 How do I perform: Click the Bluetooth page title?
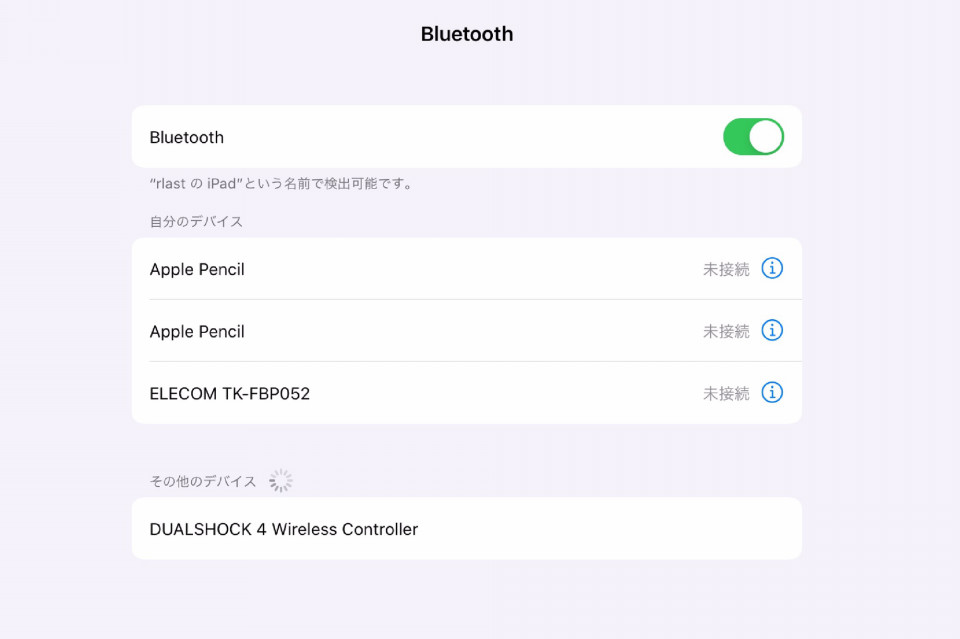click(467, 34)
